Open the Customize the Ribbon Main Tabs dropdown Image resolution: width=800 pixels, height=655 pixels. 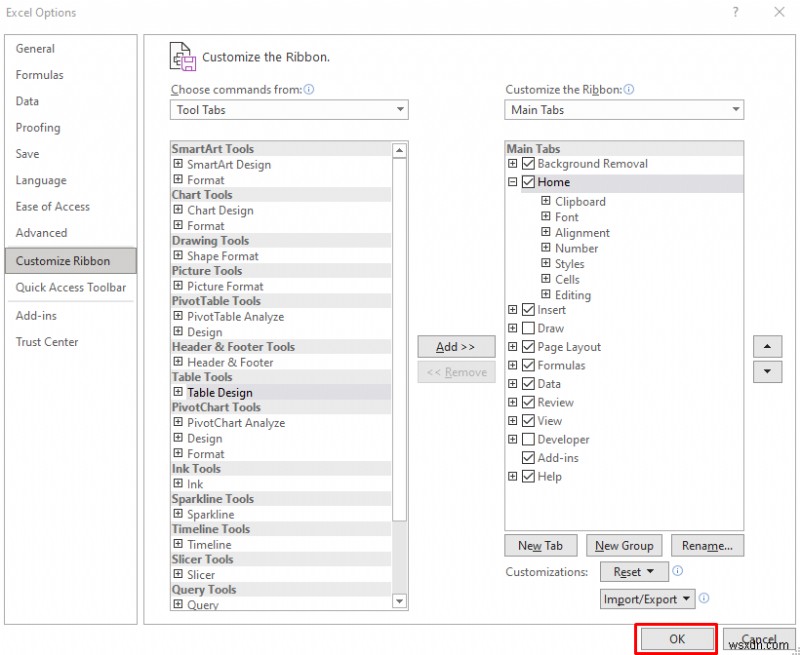click(x=623, y=110)
